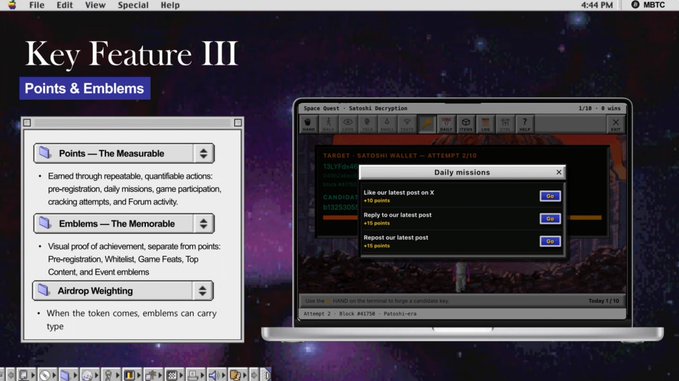Click folder icon beside Emblems — The Memorable

tap(45, 223)
